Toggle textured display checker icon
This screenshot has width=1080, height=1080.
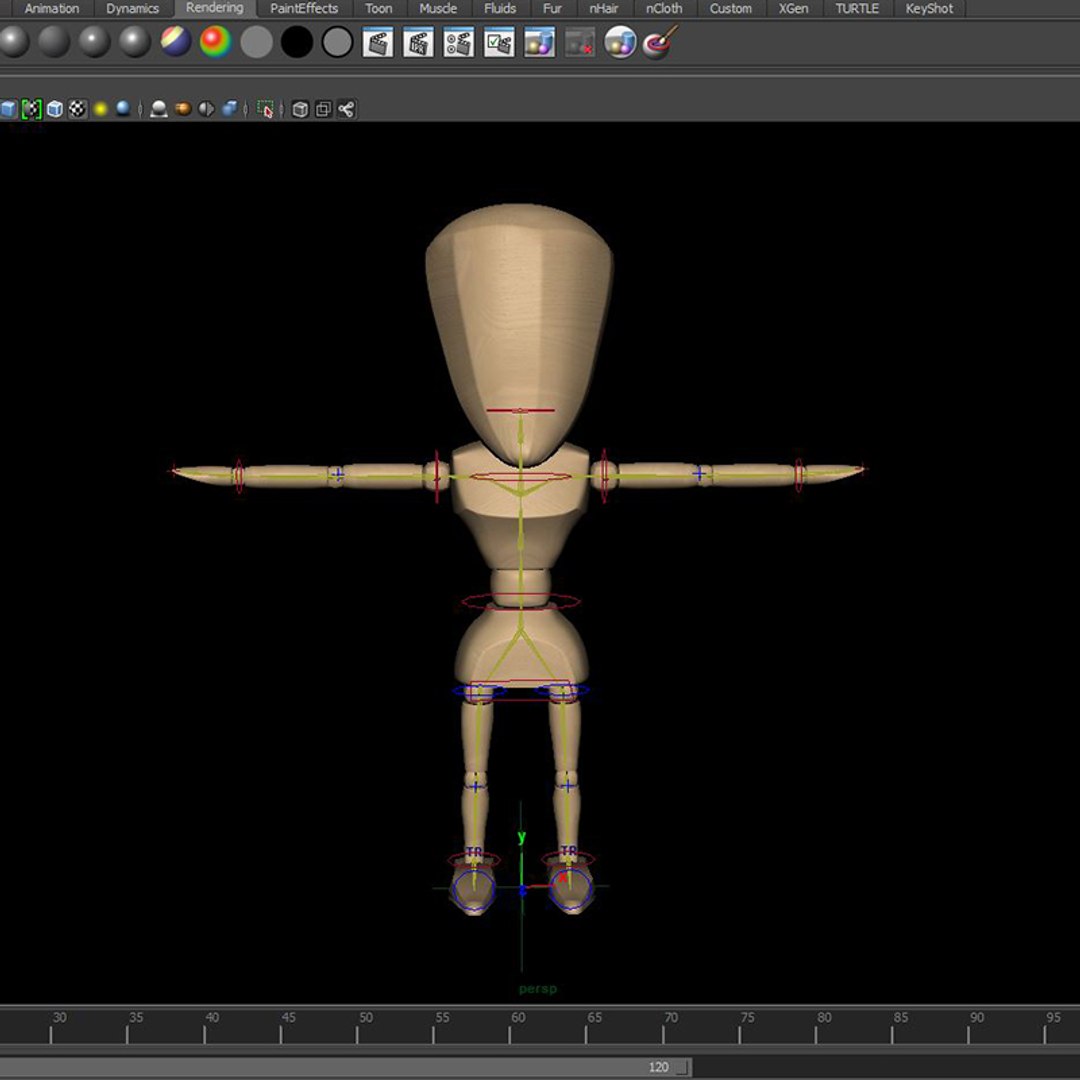78,109
